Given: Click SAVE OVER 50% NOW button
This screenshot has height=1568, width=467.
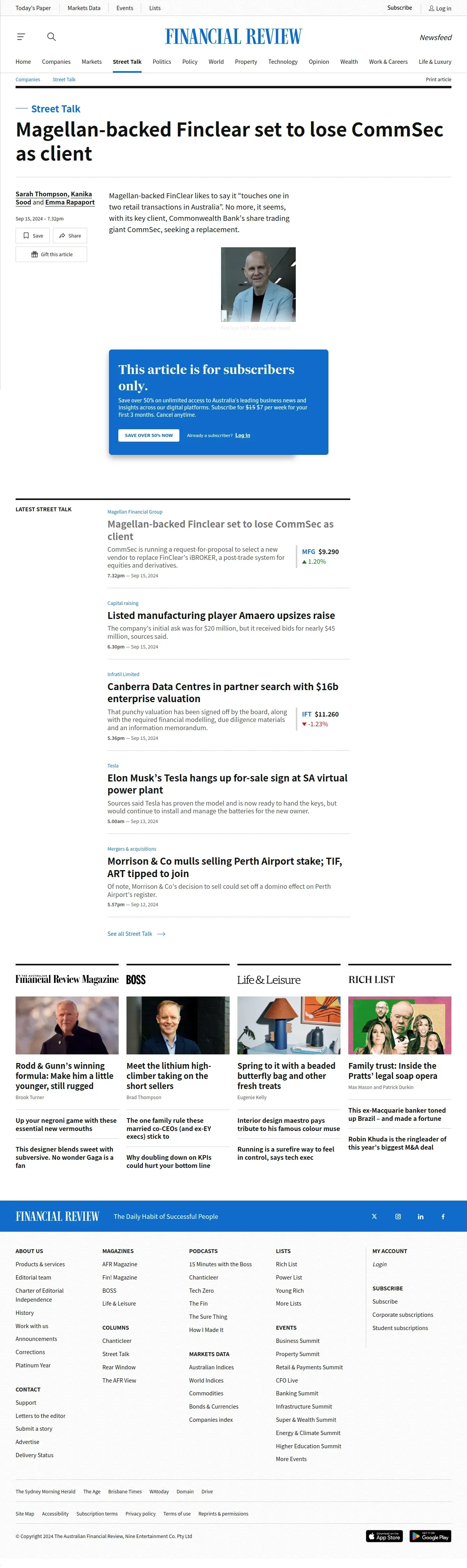Looking at the screenshot, I should pos(149,435).
